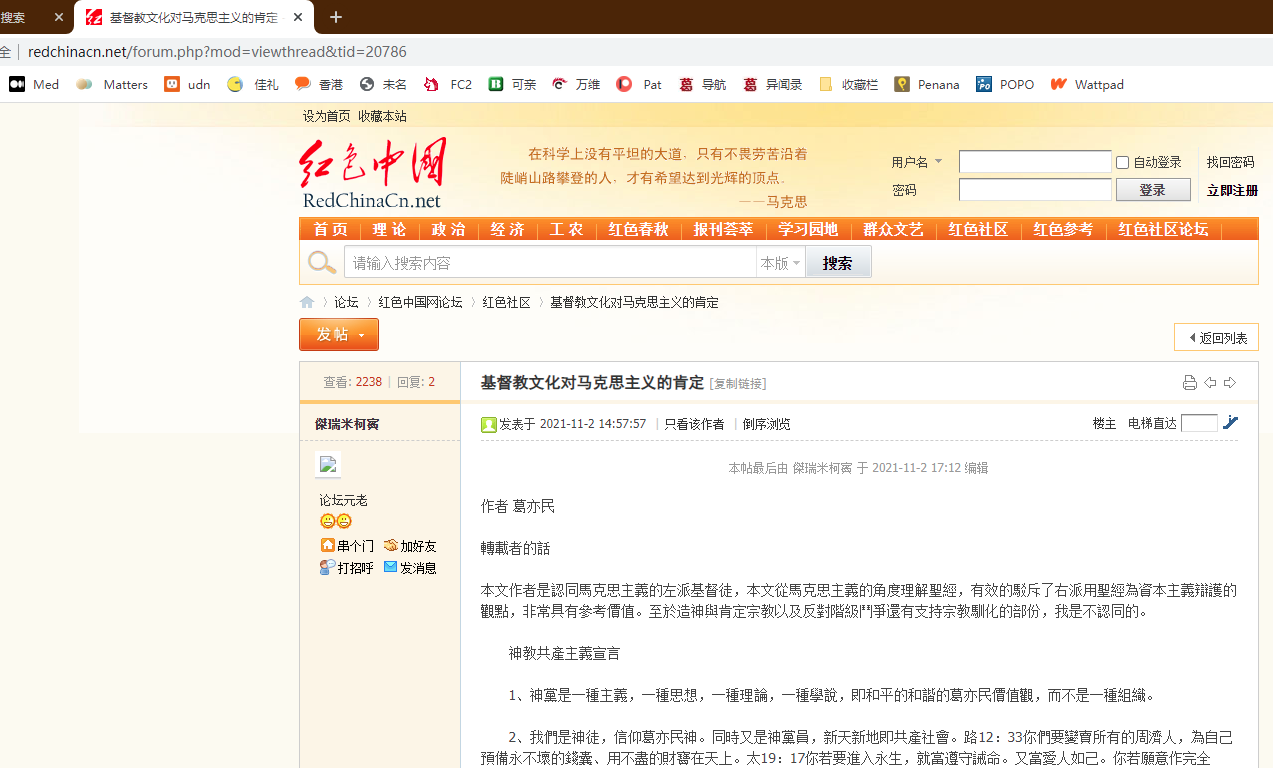Click the 返回列表 back to list link

1217,338
